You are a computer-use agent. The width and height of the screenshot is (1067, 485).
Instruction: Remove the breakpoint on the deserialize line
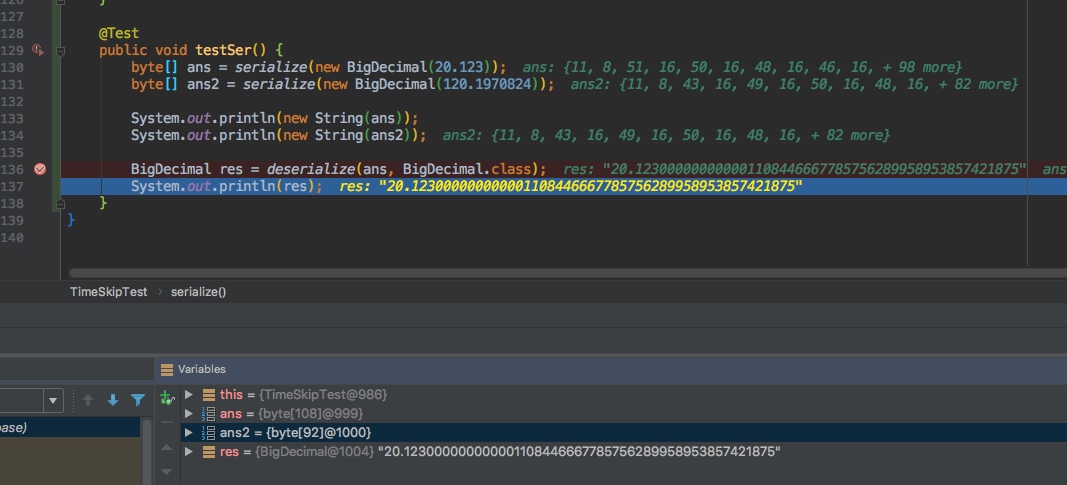40,169
